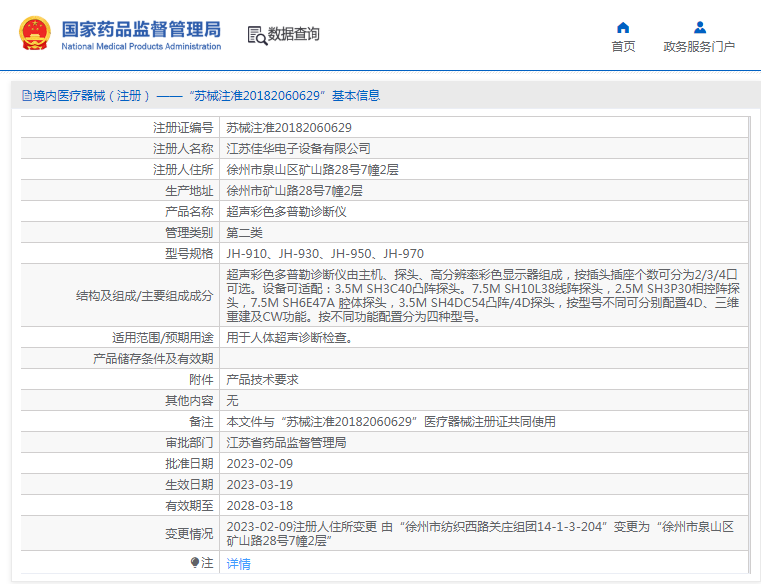The image size is (761, 584).
Task: Select effective date 2023-03-19
Action: tap(260, 484)
